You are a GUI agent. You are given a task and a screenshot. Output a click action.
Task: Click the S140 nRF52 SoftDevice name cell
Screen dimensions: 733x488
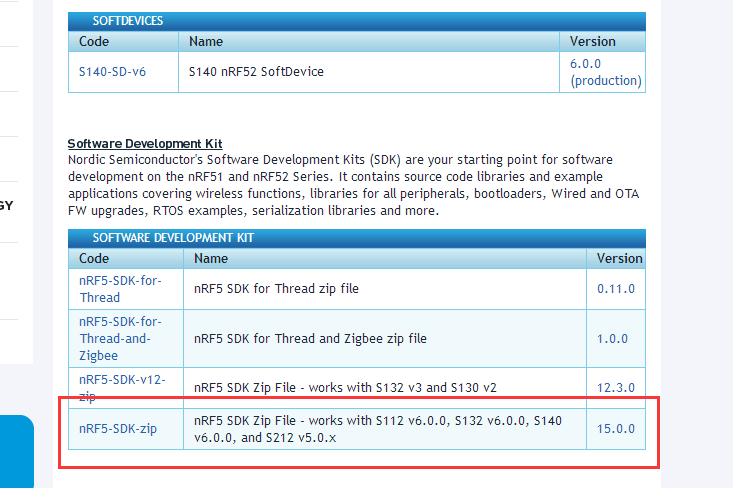pos(256,72)
